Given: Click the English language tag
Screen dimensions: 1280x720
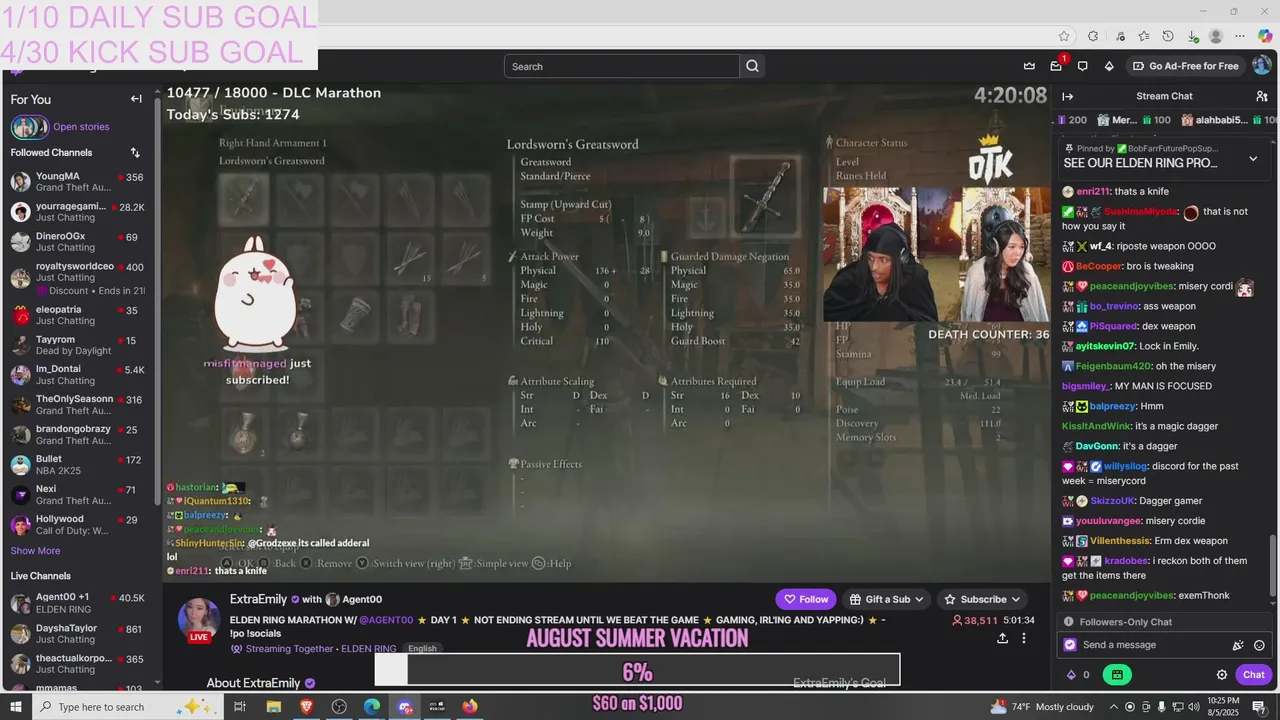Looking at the screenshot, I should coord(422,649).
